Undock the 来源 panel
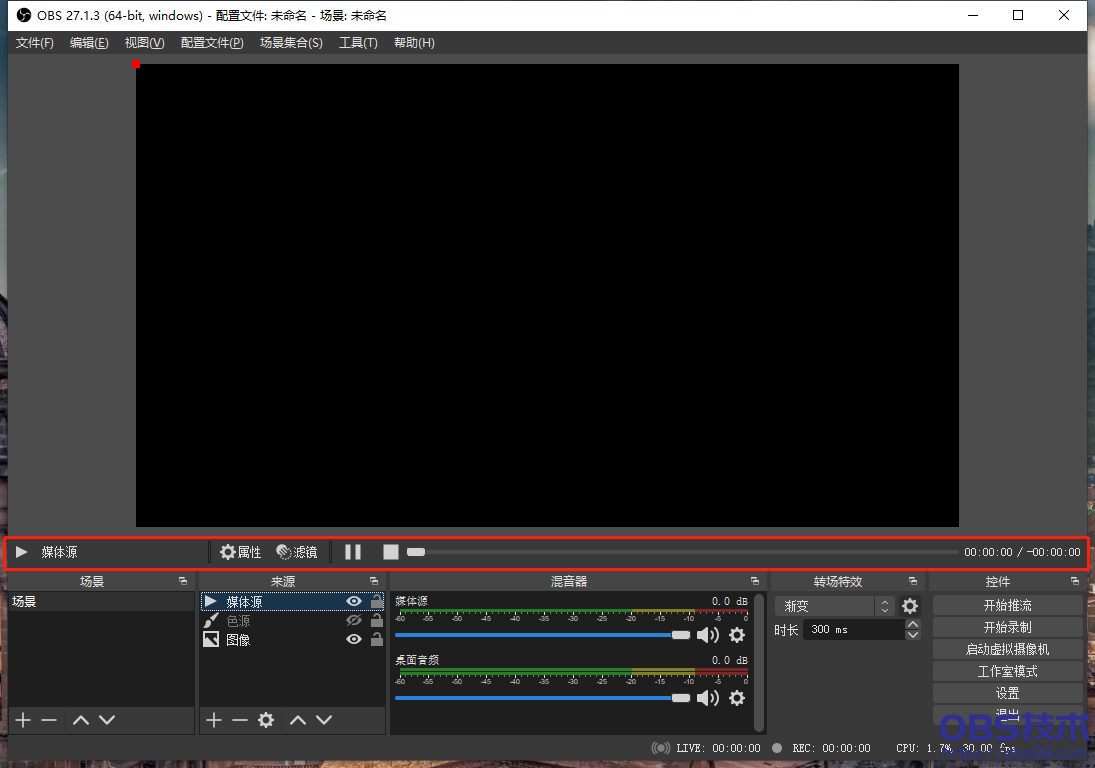The height and width of the screenshot is (768, 1095). [x=374, y=581]
